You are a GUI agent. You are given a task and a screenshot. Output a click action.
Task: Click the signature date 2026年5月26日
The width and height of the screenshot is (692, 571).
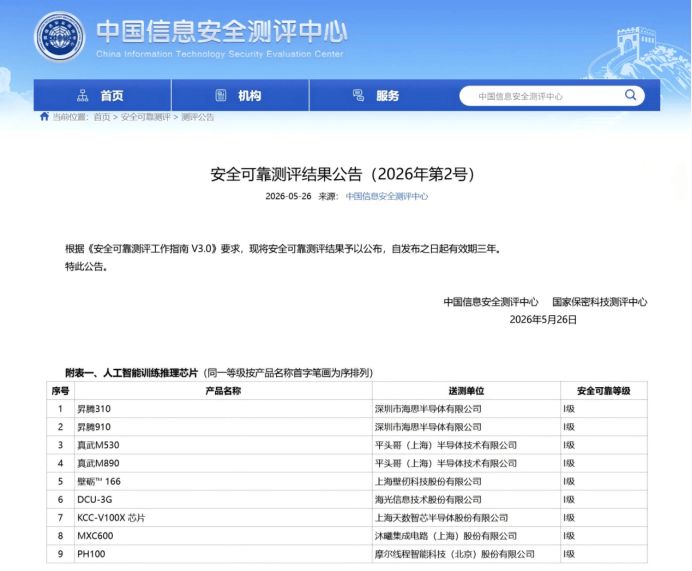coord(543,319)
